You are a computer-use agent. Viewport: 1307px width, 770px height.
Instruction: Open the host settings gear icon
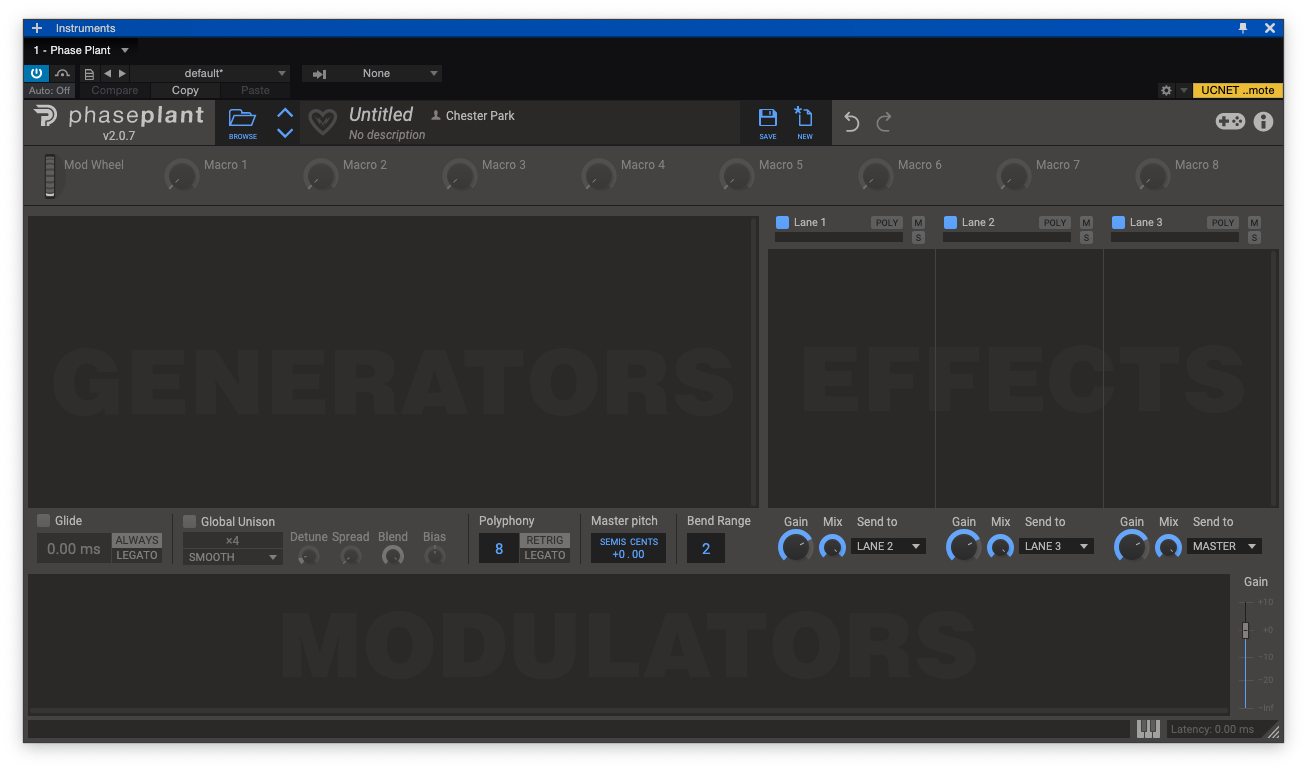coord(1166,90)
